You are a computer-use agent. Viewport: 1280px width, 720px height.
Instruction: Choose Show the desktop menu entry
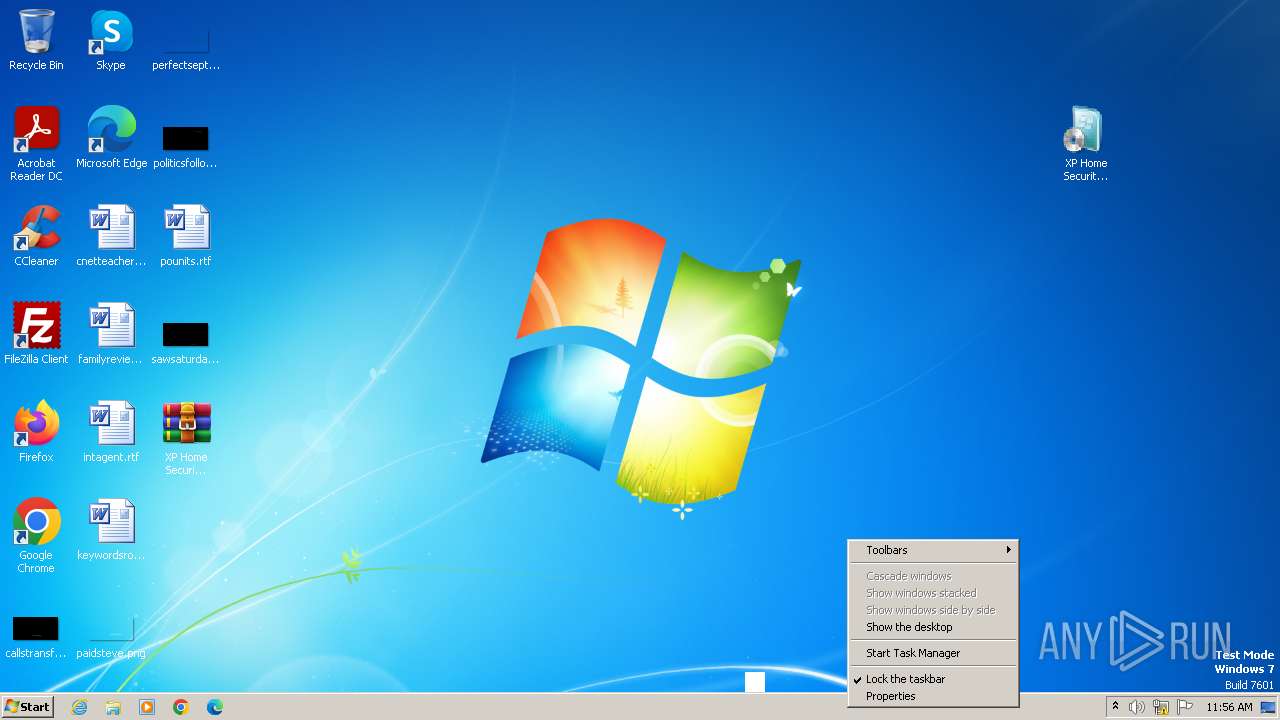pyautogui.click(x=933, y=627)
